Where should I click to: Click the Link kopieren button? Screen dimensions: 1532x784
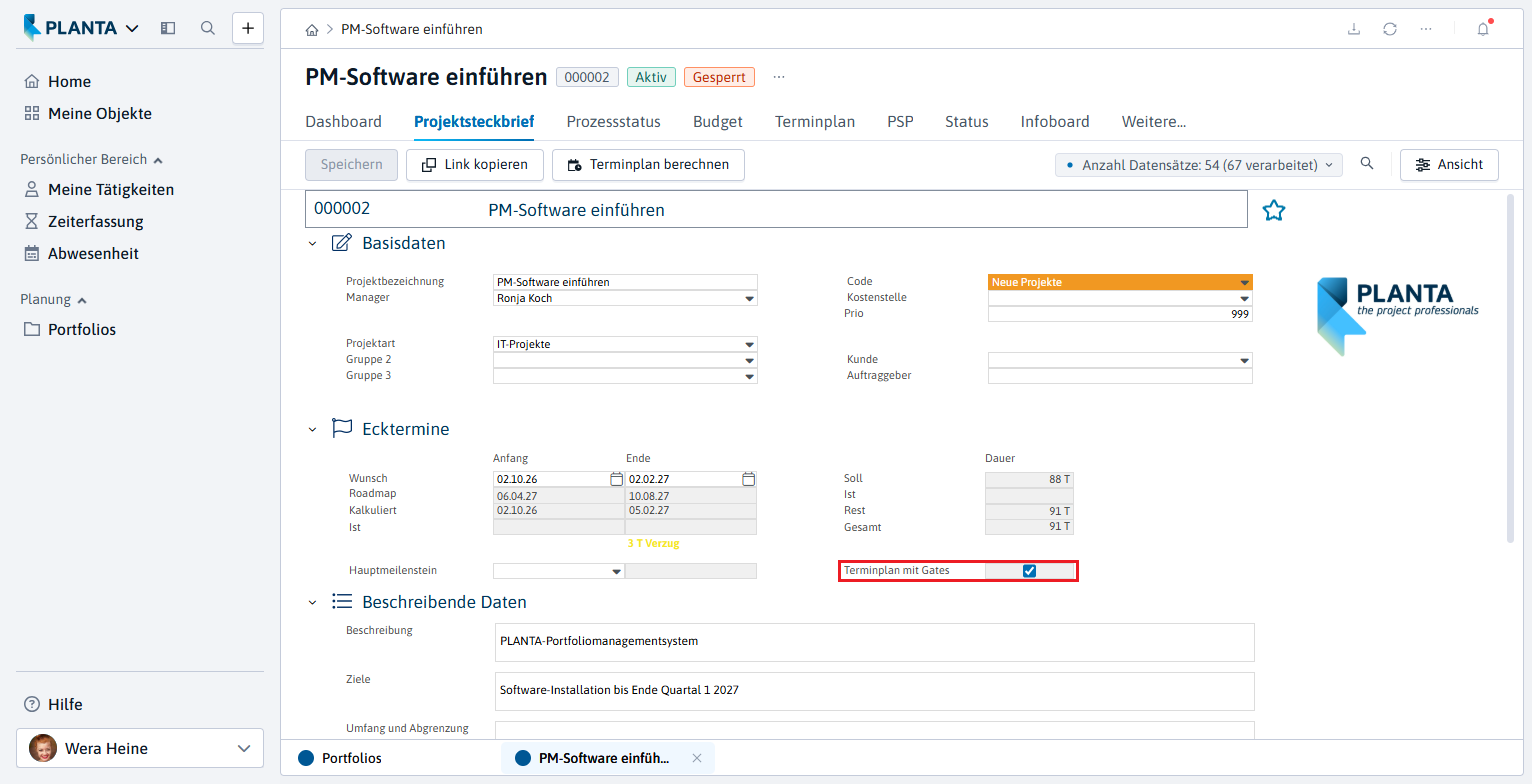[x=474, y=165]
